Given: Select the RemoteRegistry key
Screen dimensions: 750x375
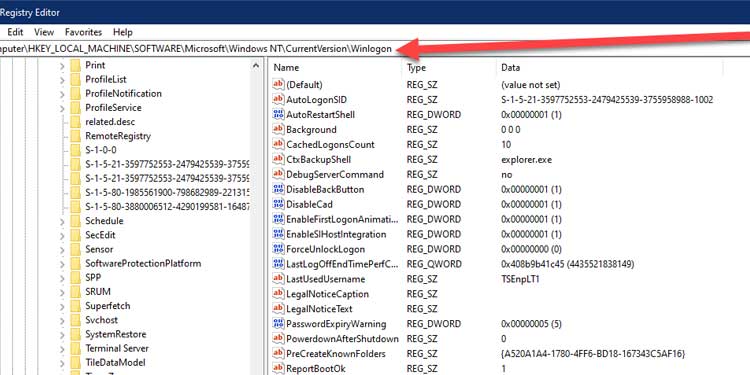Looking at the screenshot, I should click(x=118, y=136).
